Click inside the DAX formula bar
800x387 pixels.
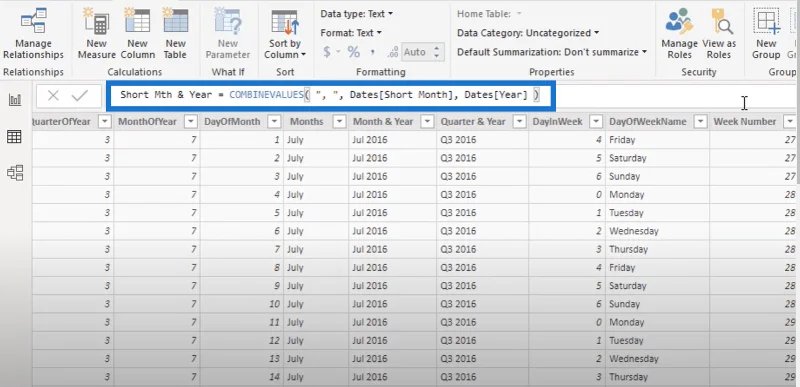click(331, 95)
